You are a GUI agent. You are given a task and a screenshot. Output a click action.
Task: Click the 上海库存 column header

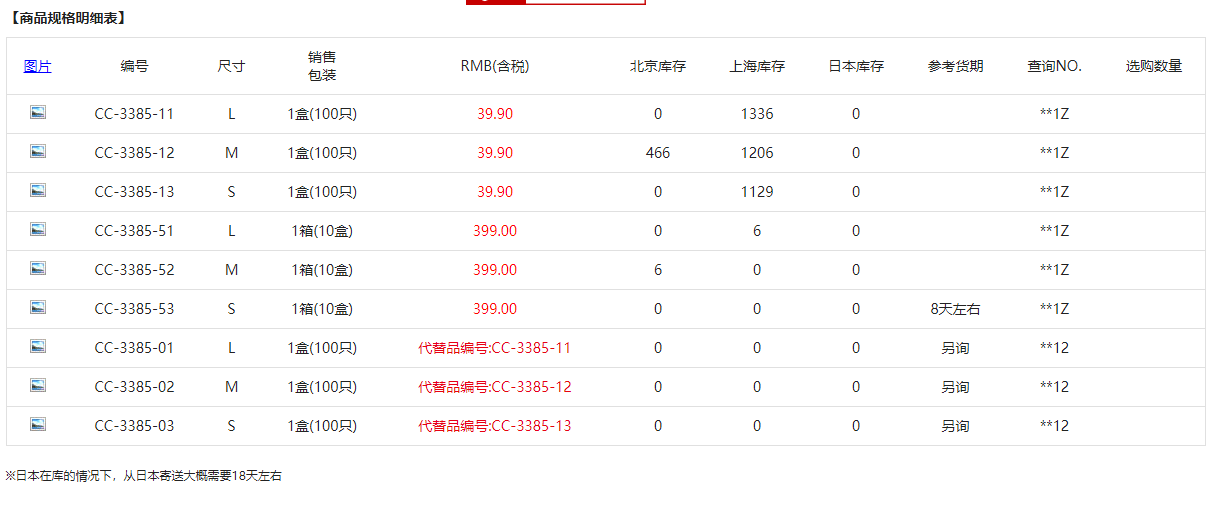(757, 66)
